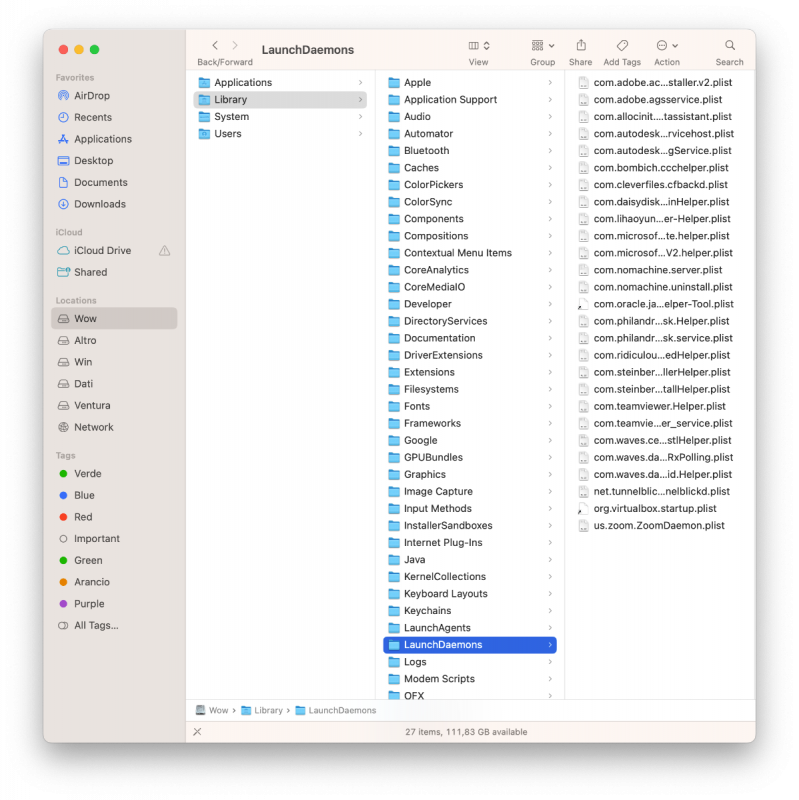
Task: Select the System folder in first column
Action: point(280,117)
